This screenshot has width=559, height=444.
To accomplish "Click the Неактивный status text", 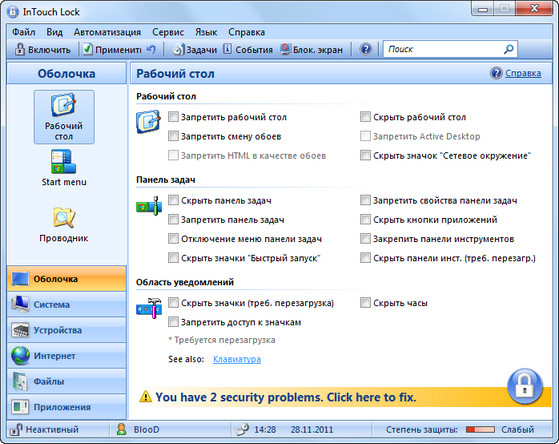I will tap(52, 429).
